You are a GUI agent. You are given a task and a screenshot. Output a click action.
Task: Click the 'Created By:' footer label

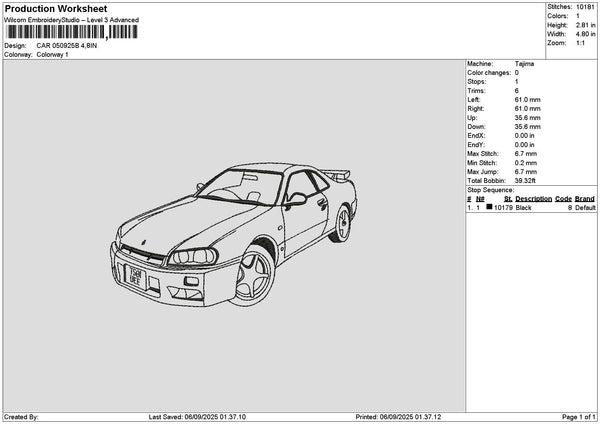[x=21, y=417]
